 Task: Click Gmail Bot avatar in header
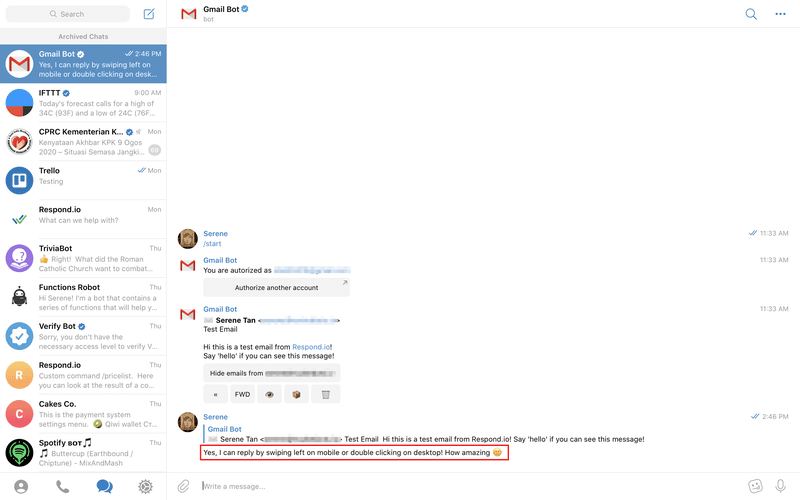pyautogui.click(x=189, y=14)
